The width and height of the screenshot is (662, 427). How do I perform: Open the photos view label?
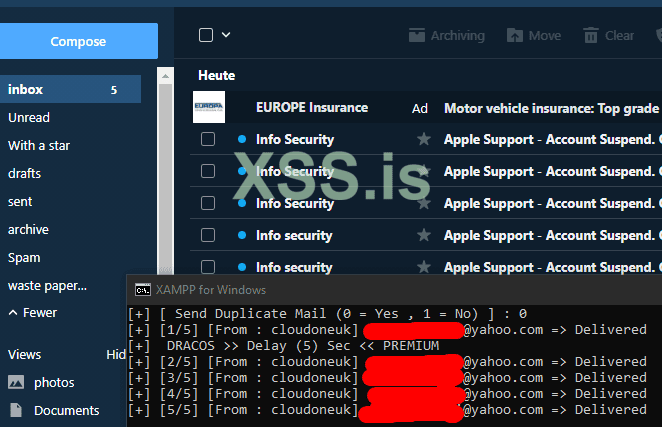(x=54, y=383)
